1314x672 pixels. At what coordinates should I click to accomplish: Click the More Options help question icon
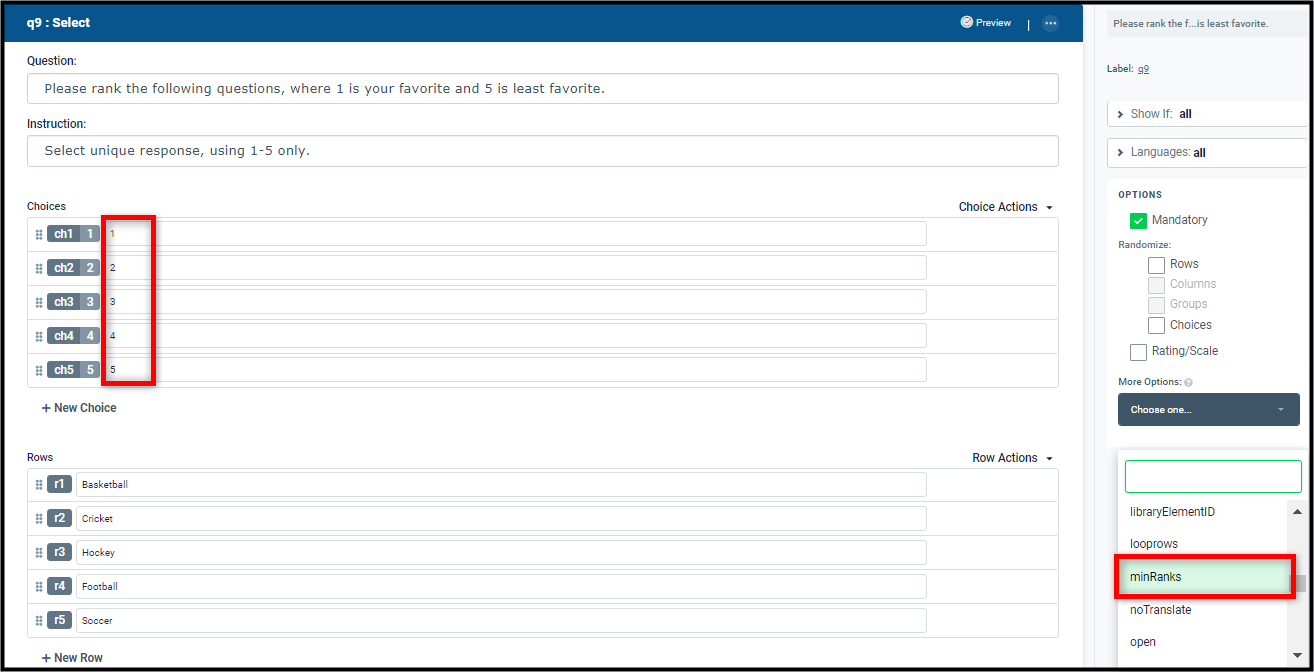point(1188,382)
